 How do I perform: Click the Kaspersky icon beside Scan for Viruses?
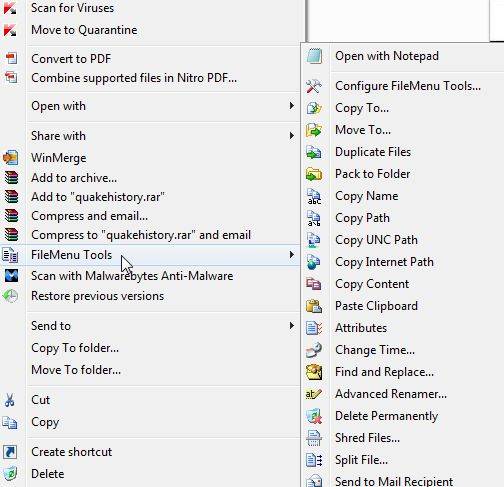pyautogui.click(x=10, y=7)
